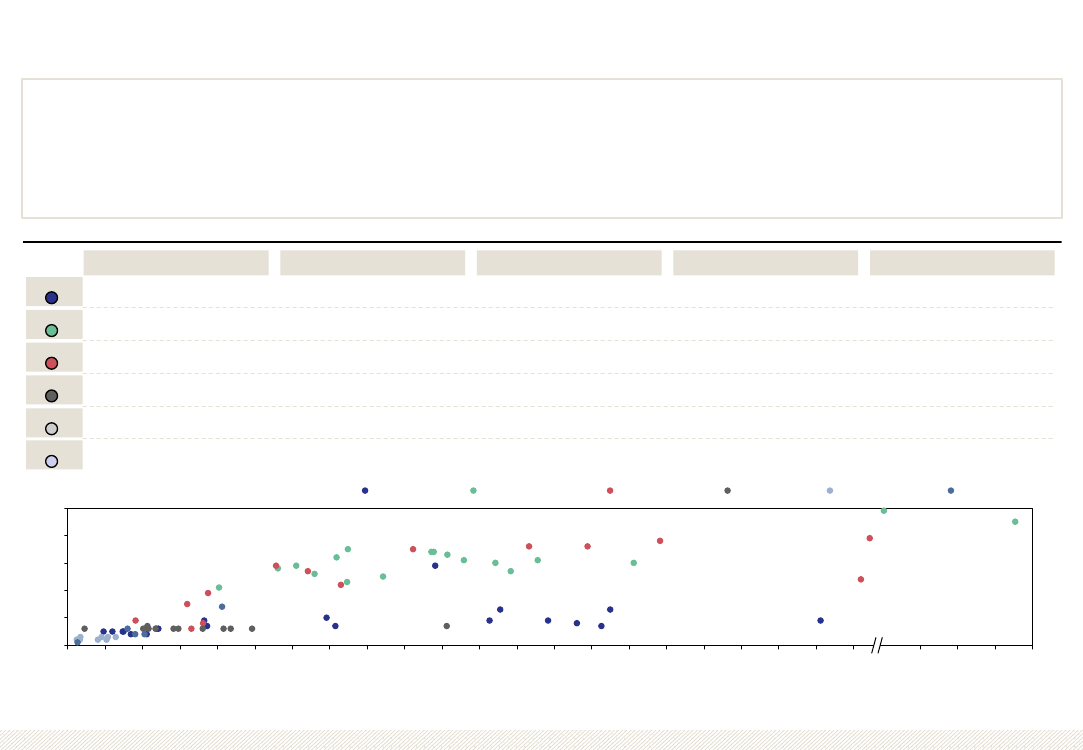Click the dark blue circle in the table's first row

(x=51, y=297)
